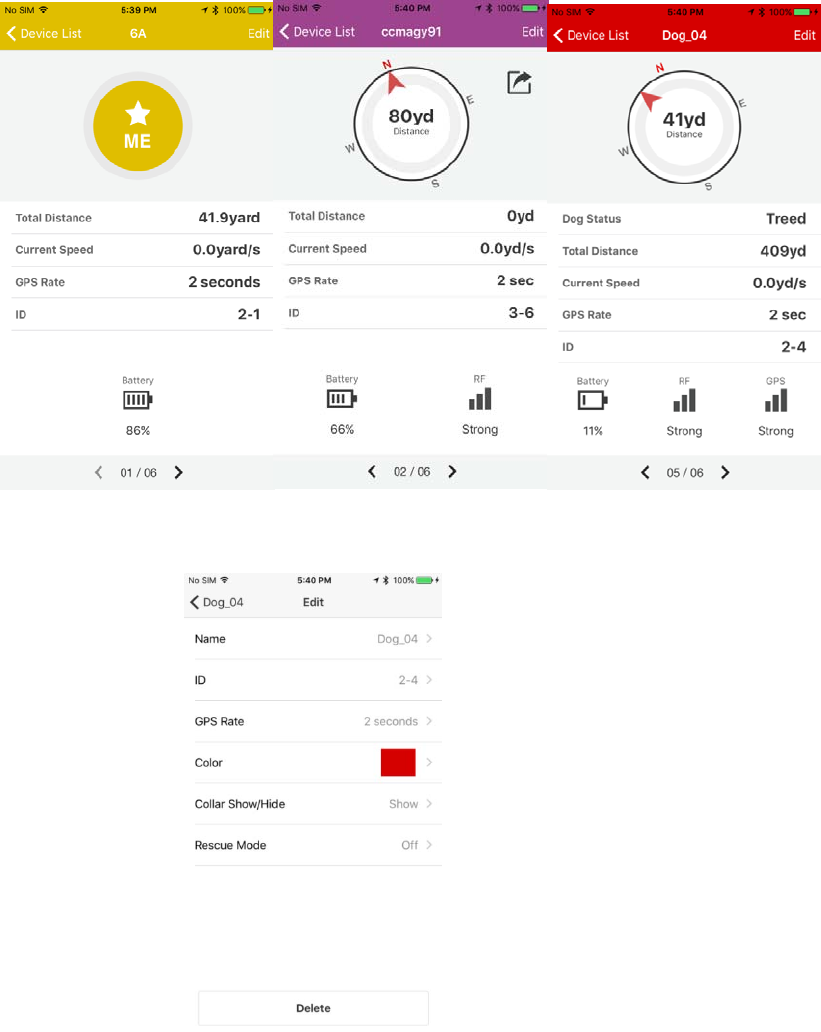Tap the Delete button
Image resolution: width=821 pixels, height=1032 pixels.
(x=313, y=1008)
